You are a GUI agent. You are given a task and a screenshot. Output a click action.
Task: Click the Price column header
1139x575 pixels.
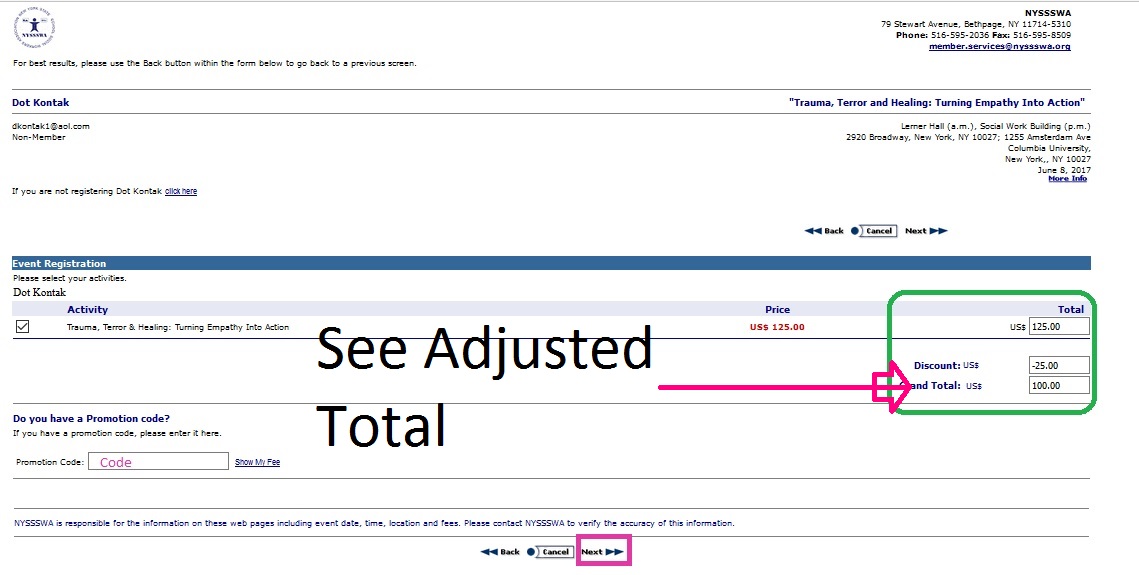click(777, 310)
